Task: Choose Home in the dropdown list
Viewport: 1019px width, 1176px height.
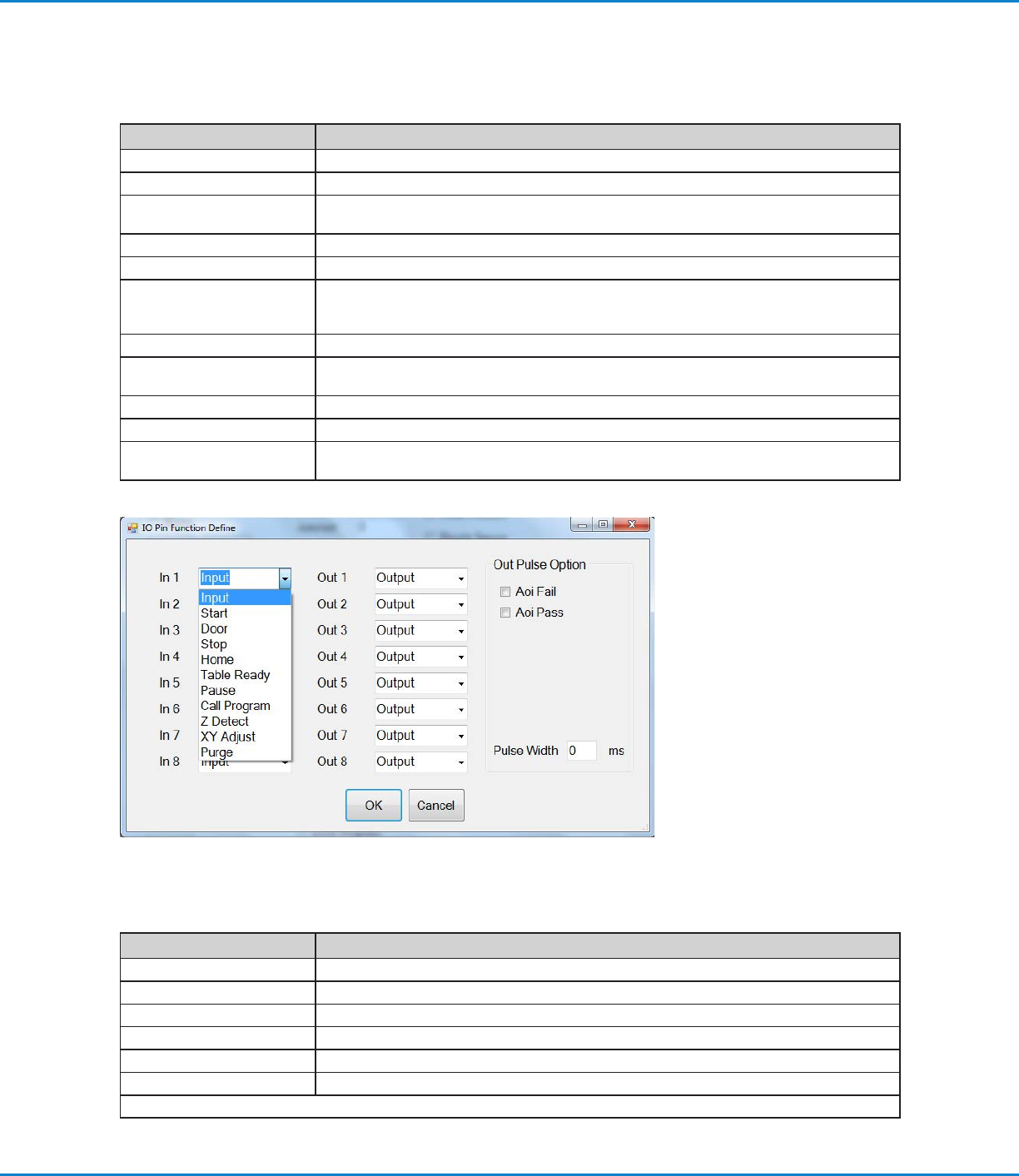Action: click(x=245, y=660)
